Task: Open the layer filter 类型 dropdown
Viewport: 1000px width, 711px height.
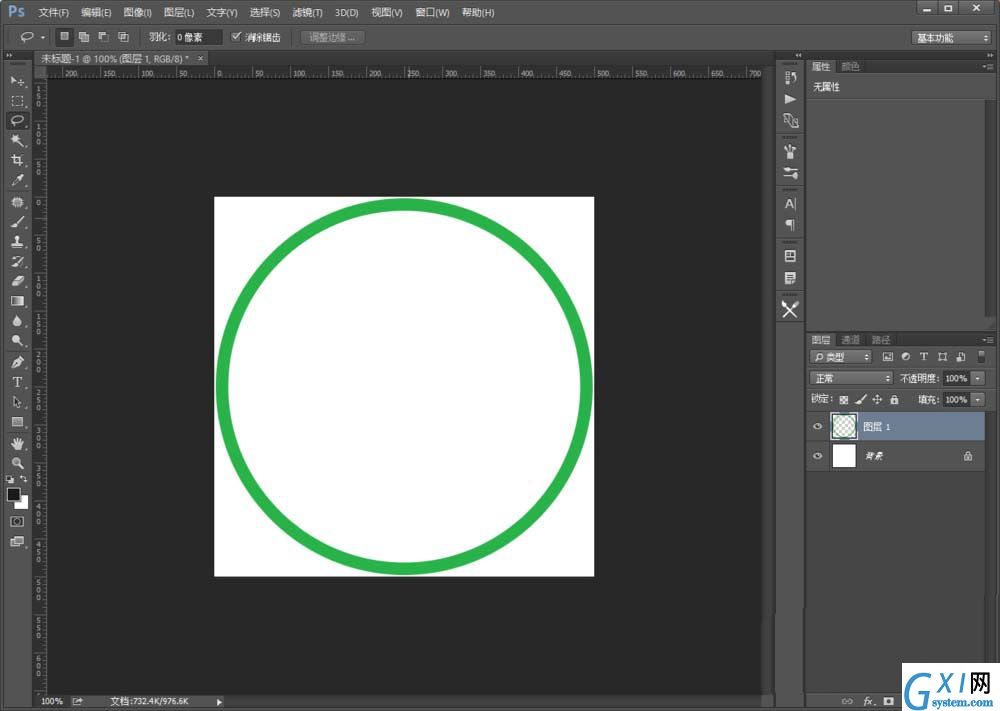Action: tap(841, 357)
